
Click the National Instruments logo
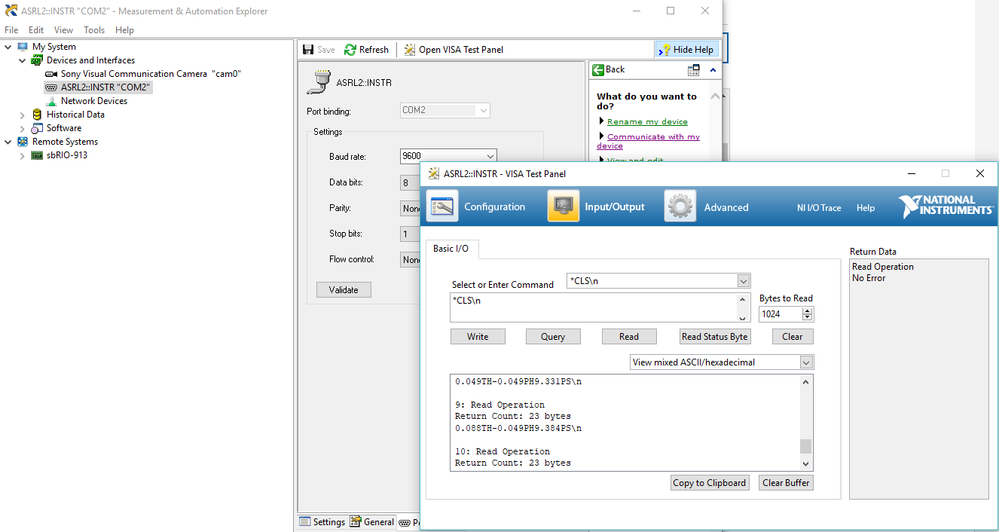point(945,207)
